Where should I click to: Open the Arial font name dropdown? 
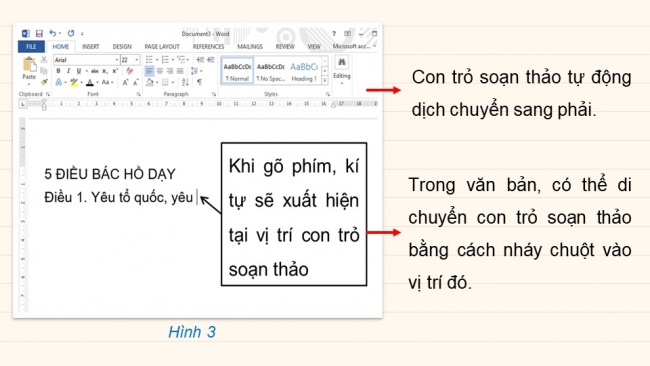[86, 60]
